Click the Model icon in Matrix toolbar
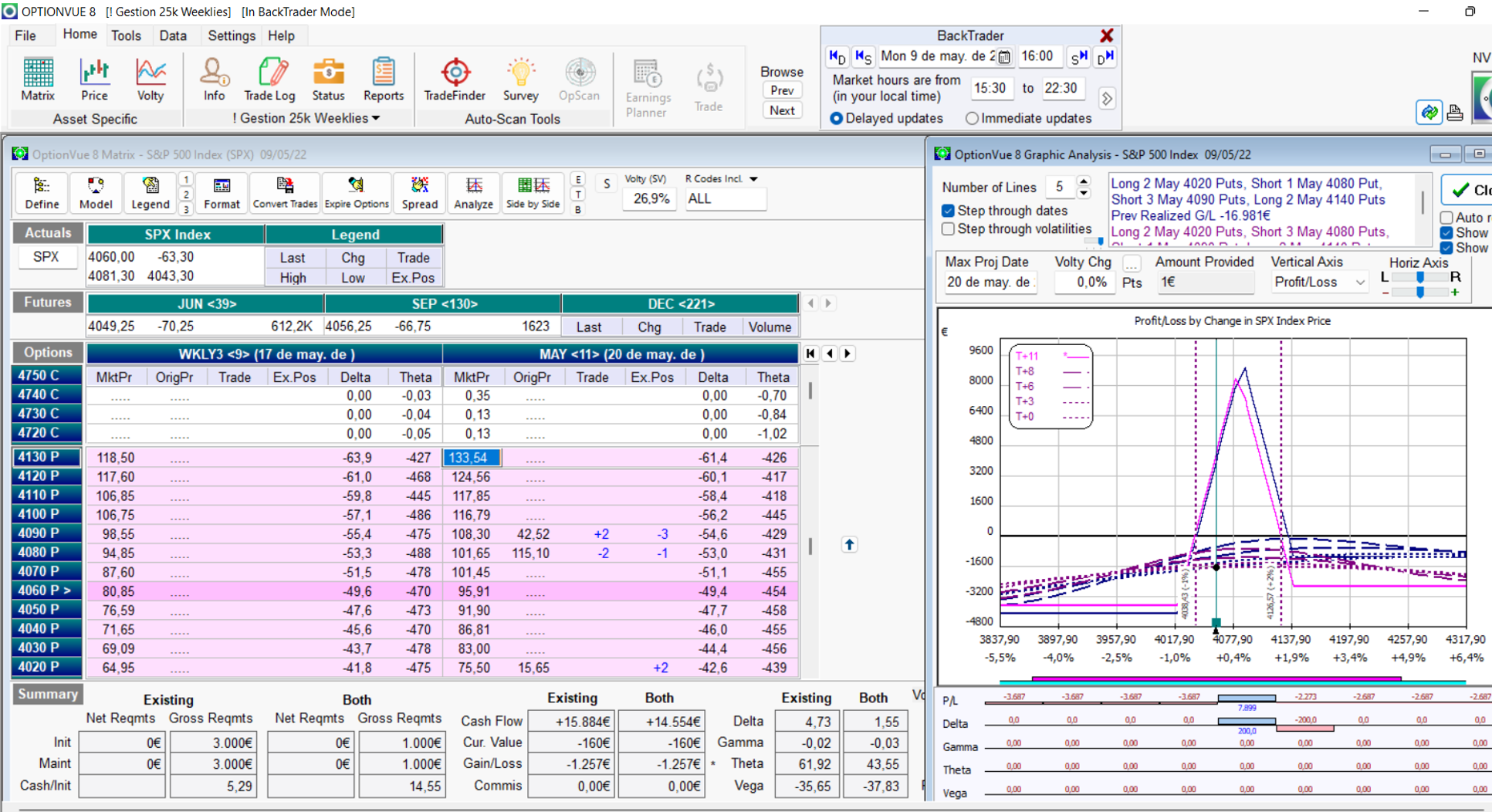The image size is (1492, 812). click(x=96, y=193)
